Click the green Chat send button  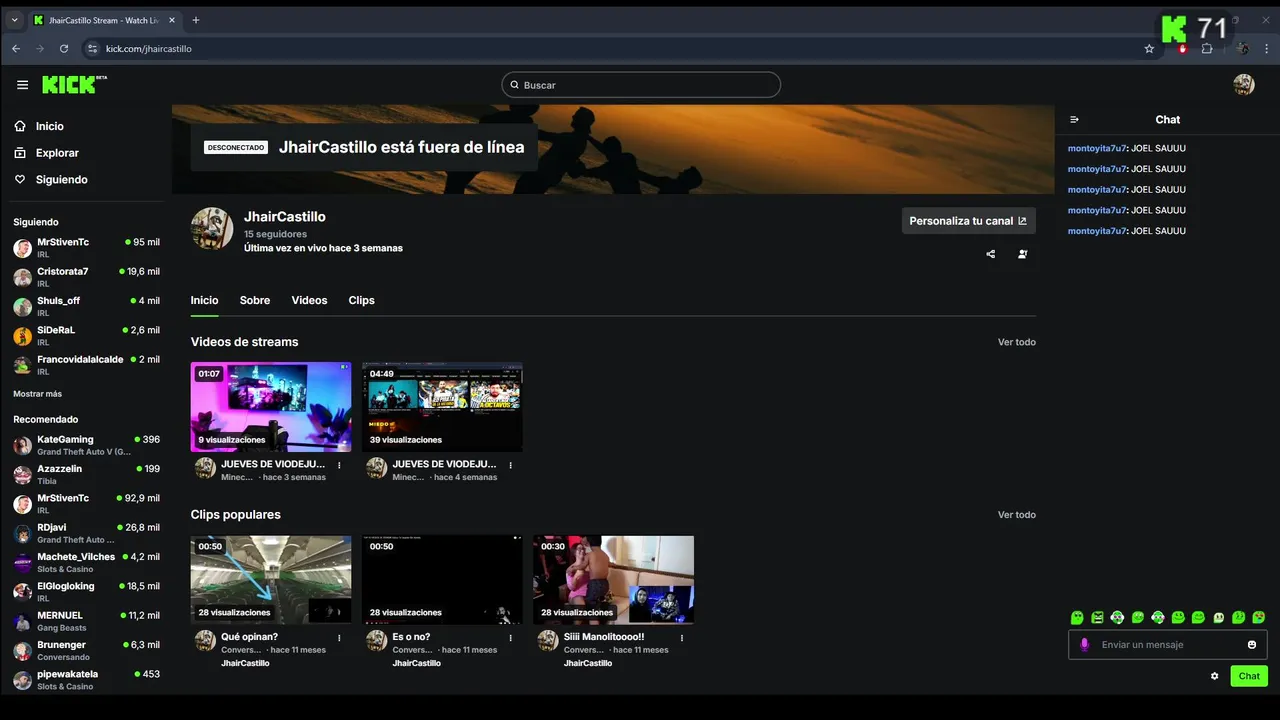click(1249, 676)
